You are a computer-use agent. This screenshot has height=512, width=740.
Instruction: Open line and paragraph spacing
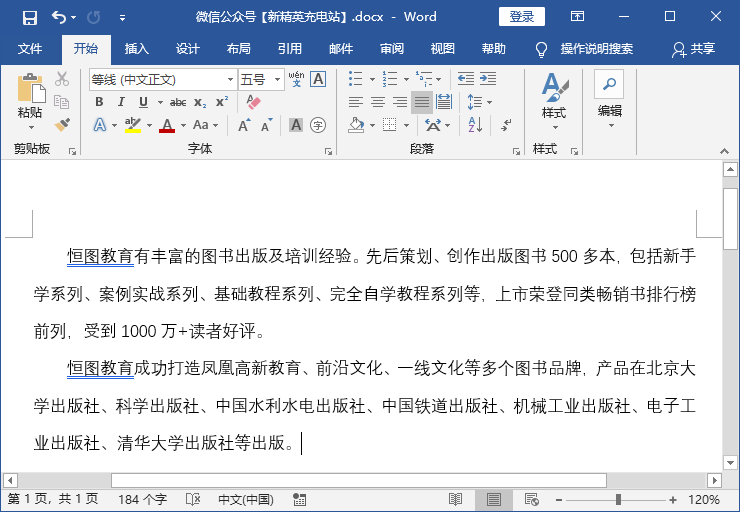pyautogui.click(x=475, y=102)
